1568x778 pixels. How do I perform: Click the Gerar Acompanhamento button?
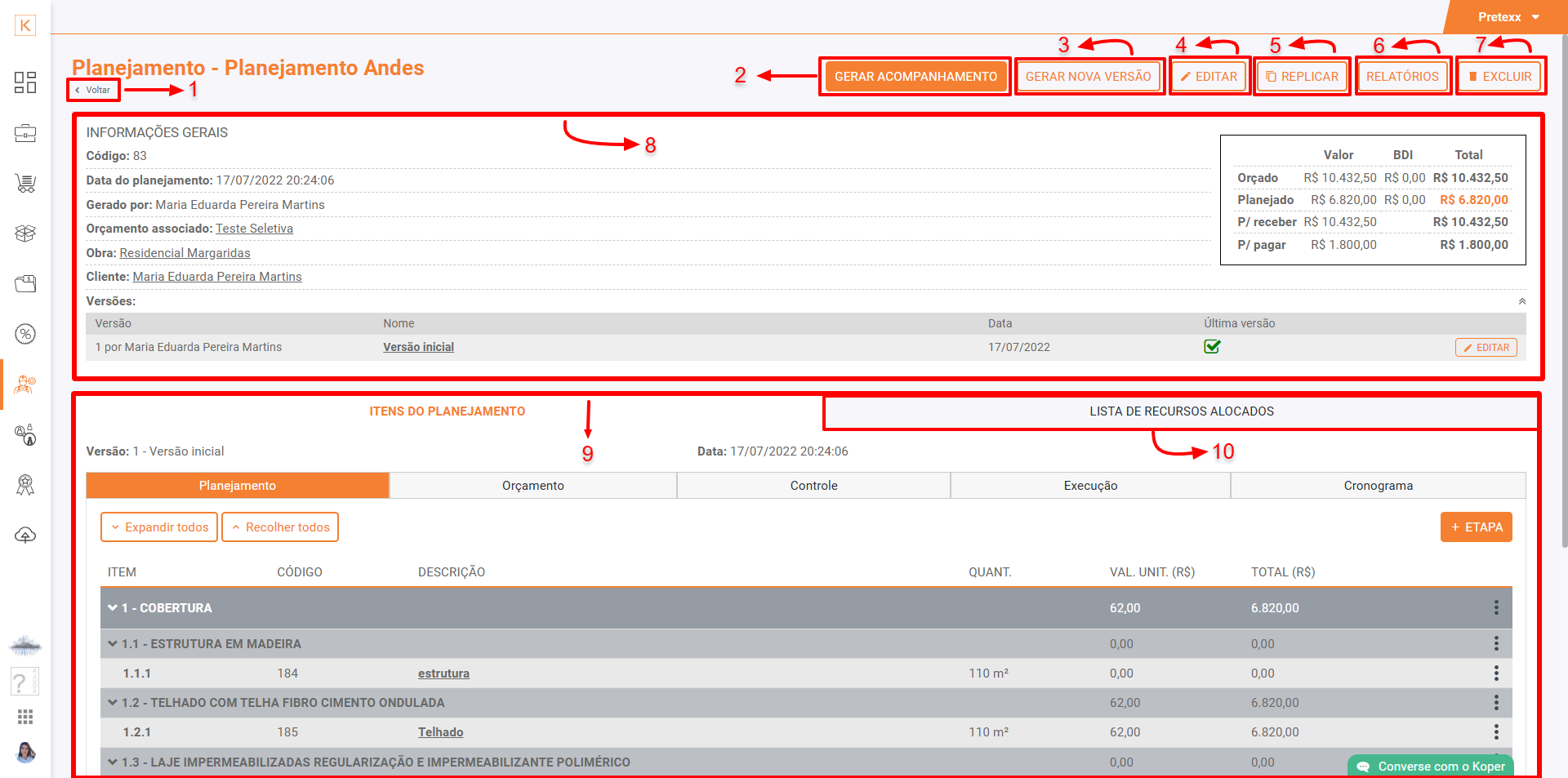click(x=915, y=77)
